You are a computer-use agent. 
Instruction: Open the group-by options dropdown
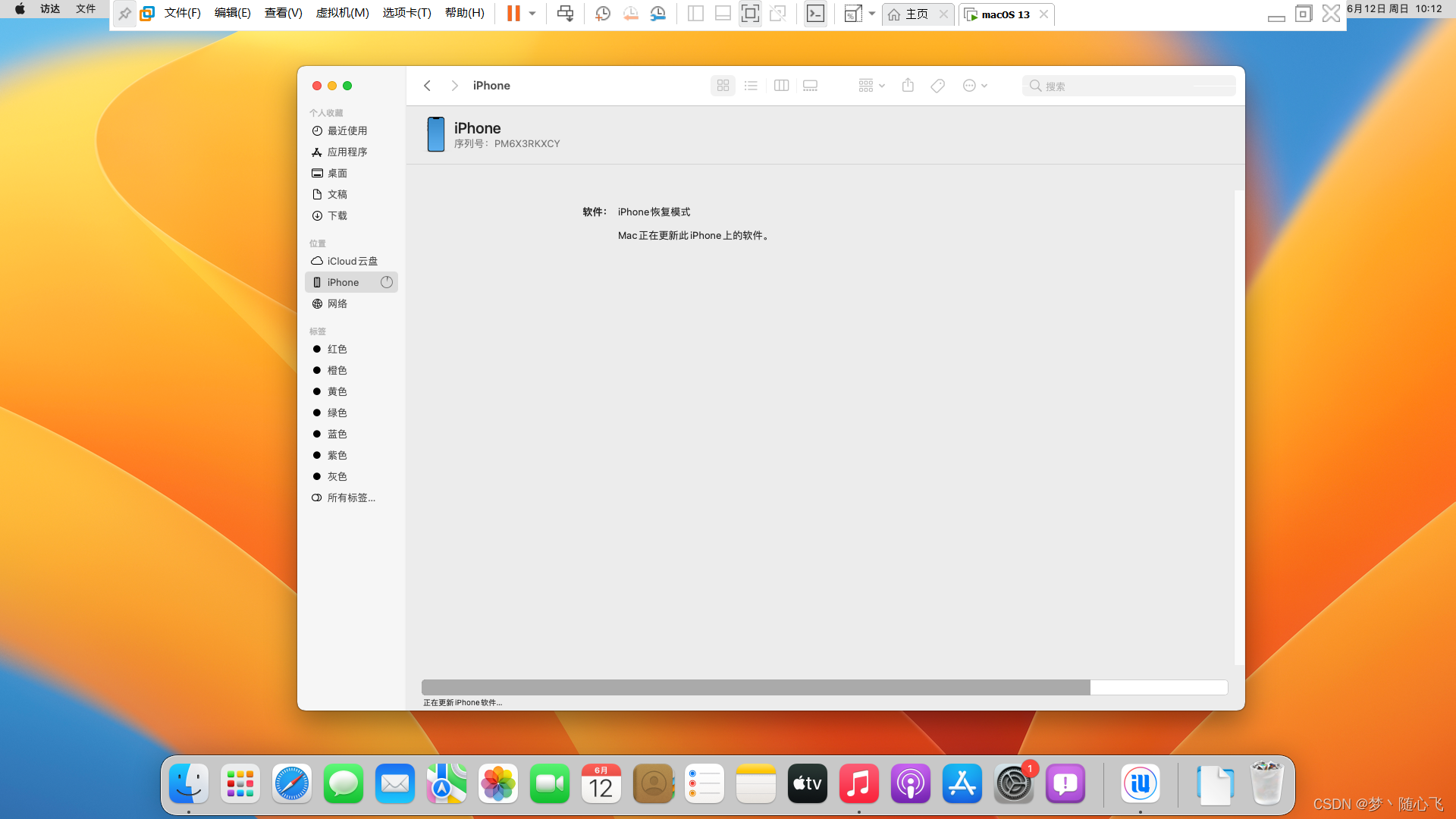871,86
